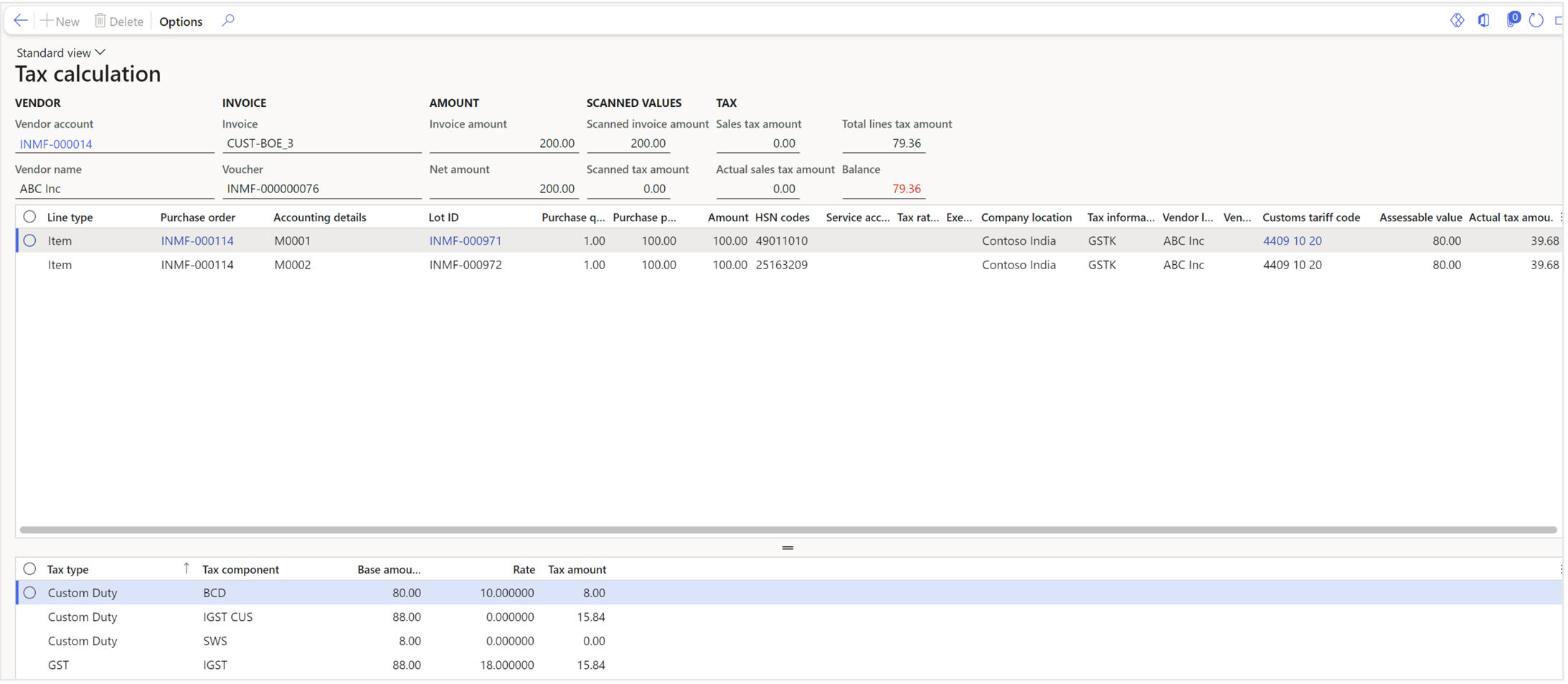
Task: Toggle selection circle on BCD tax row
Action: (29, 593)
